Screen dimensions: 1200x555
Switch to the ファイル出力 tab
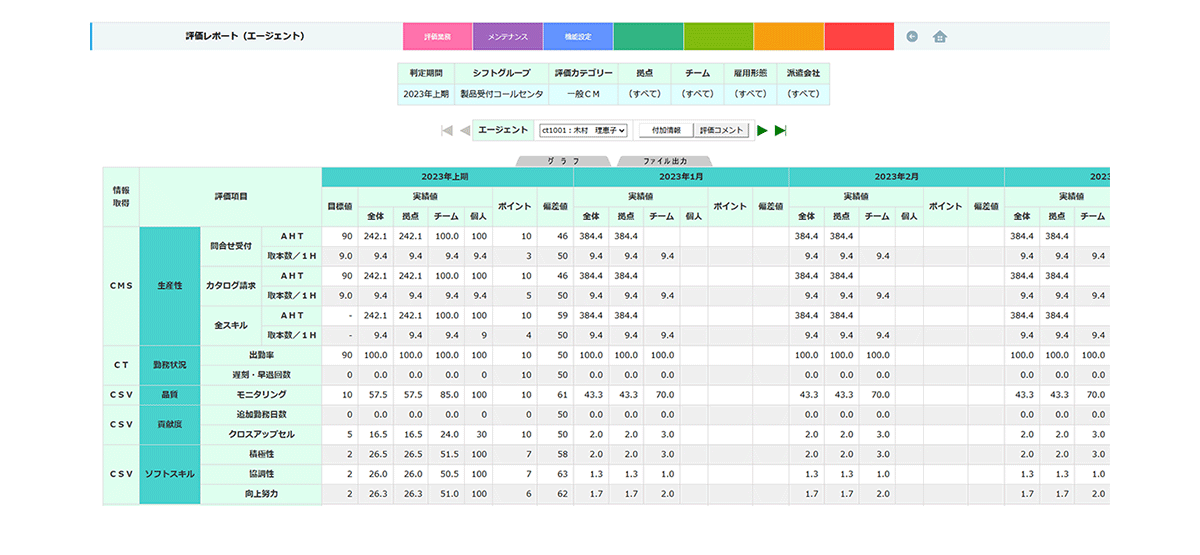click(665, 160)
